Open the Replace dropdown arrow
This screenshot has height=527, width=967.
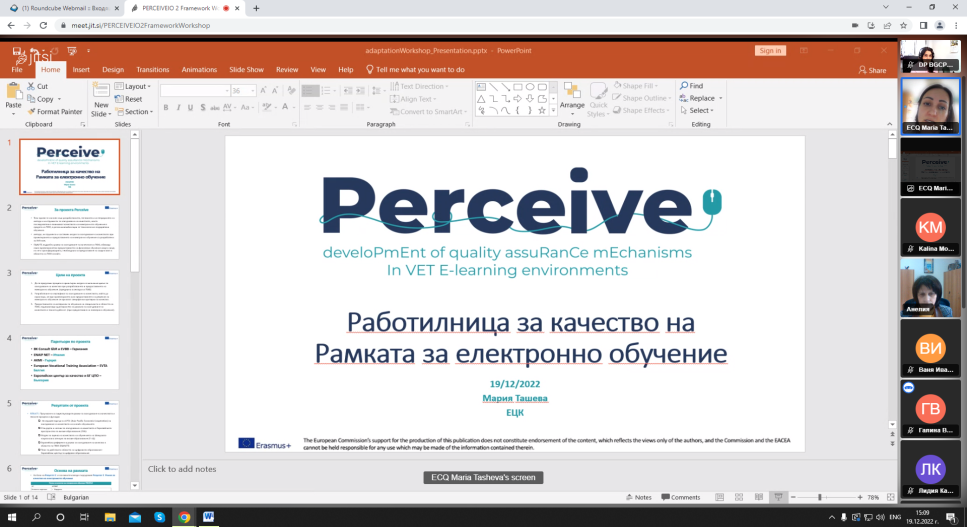coord(720,99)
